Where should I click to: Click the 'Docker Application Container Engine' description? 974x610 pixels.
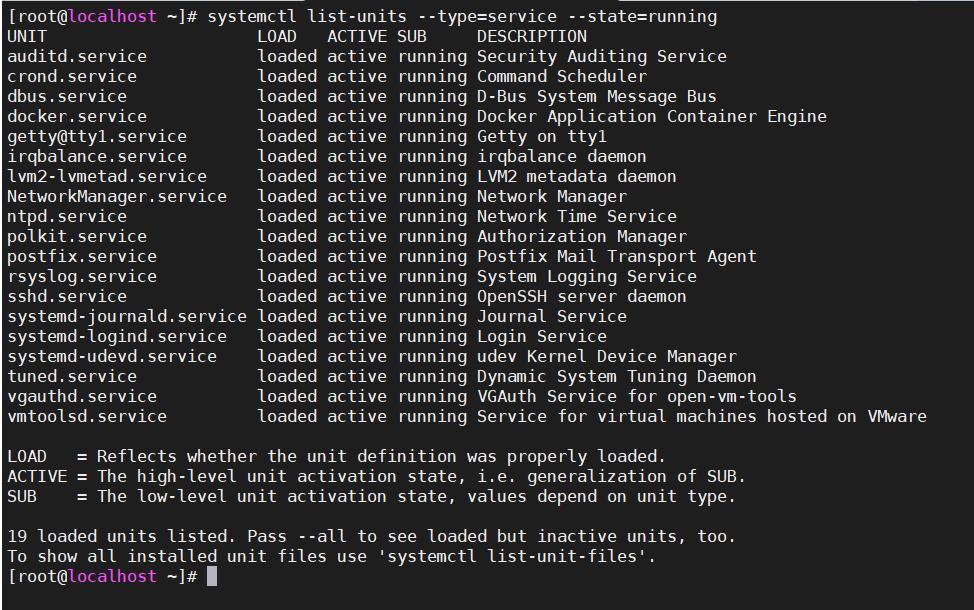(651, 116)
